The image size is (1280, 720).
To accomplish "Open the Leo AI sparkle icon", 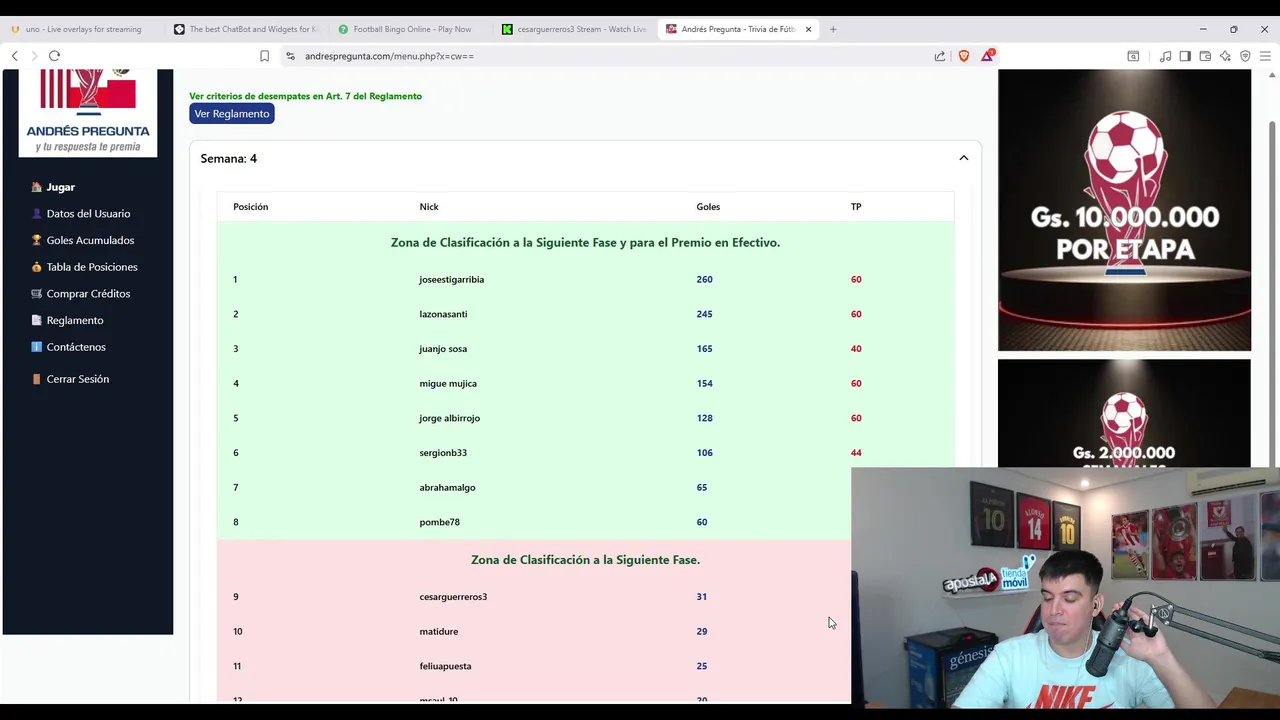I will pos(1225,56).
